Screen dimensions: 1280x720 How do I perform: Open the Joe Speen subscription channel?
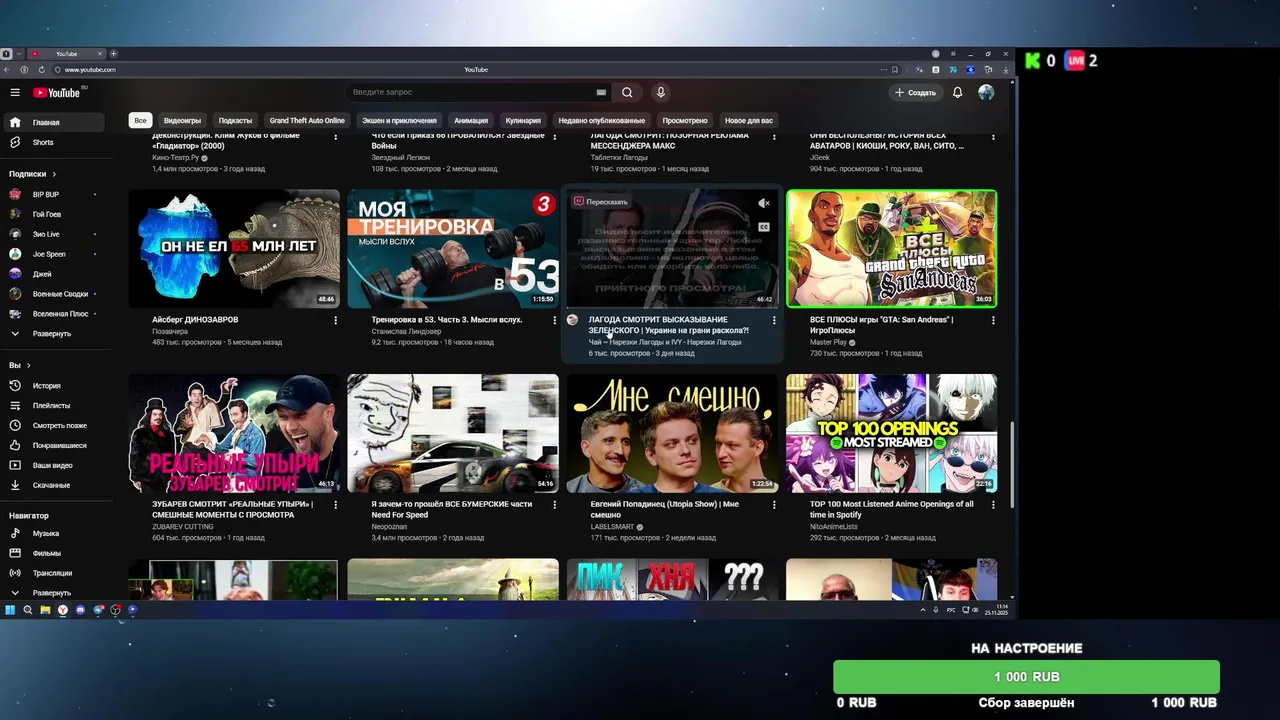point(52,254)
